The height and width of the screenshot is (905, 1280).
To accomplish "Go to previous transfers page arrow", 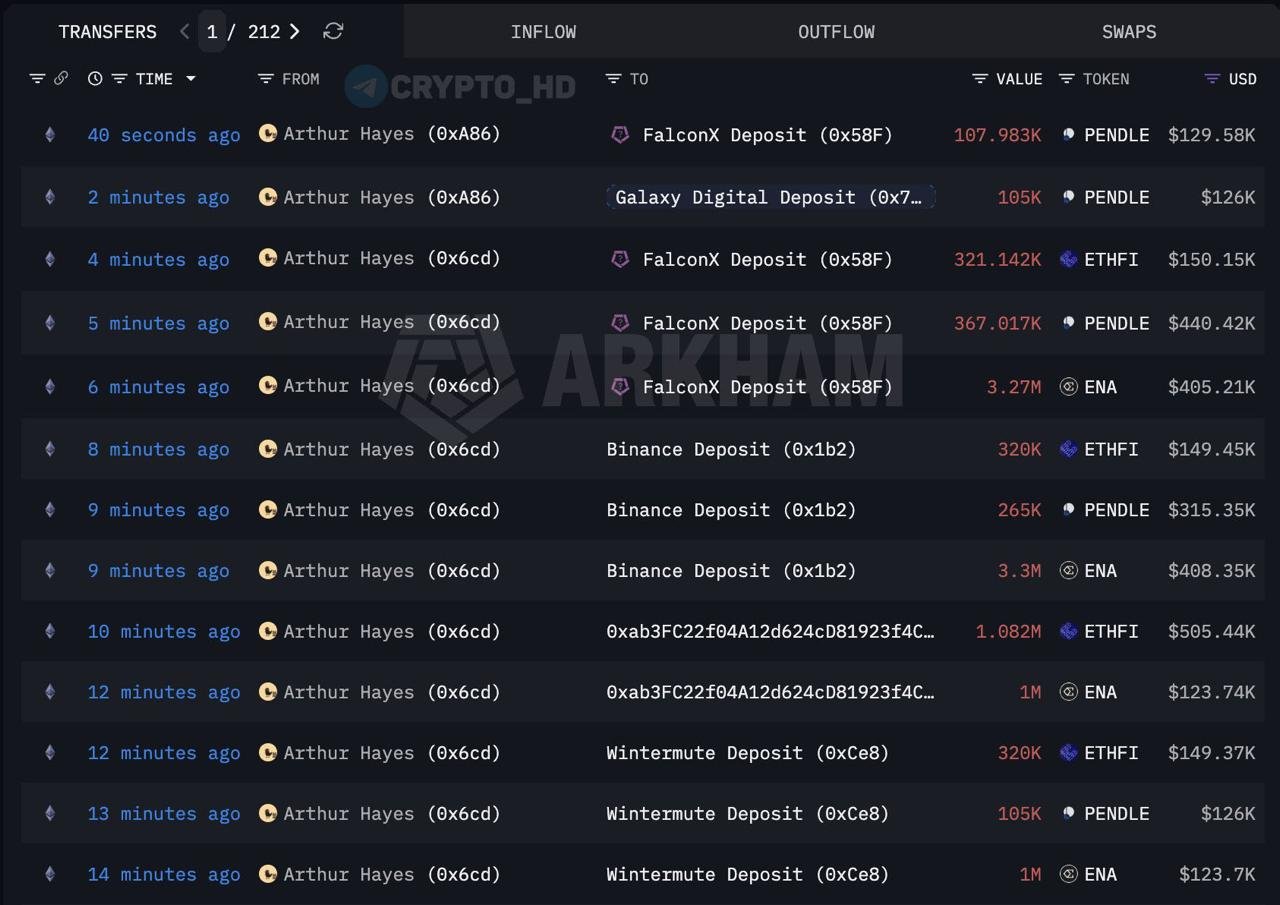I will tap(184, 31).
